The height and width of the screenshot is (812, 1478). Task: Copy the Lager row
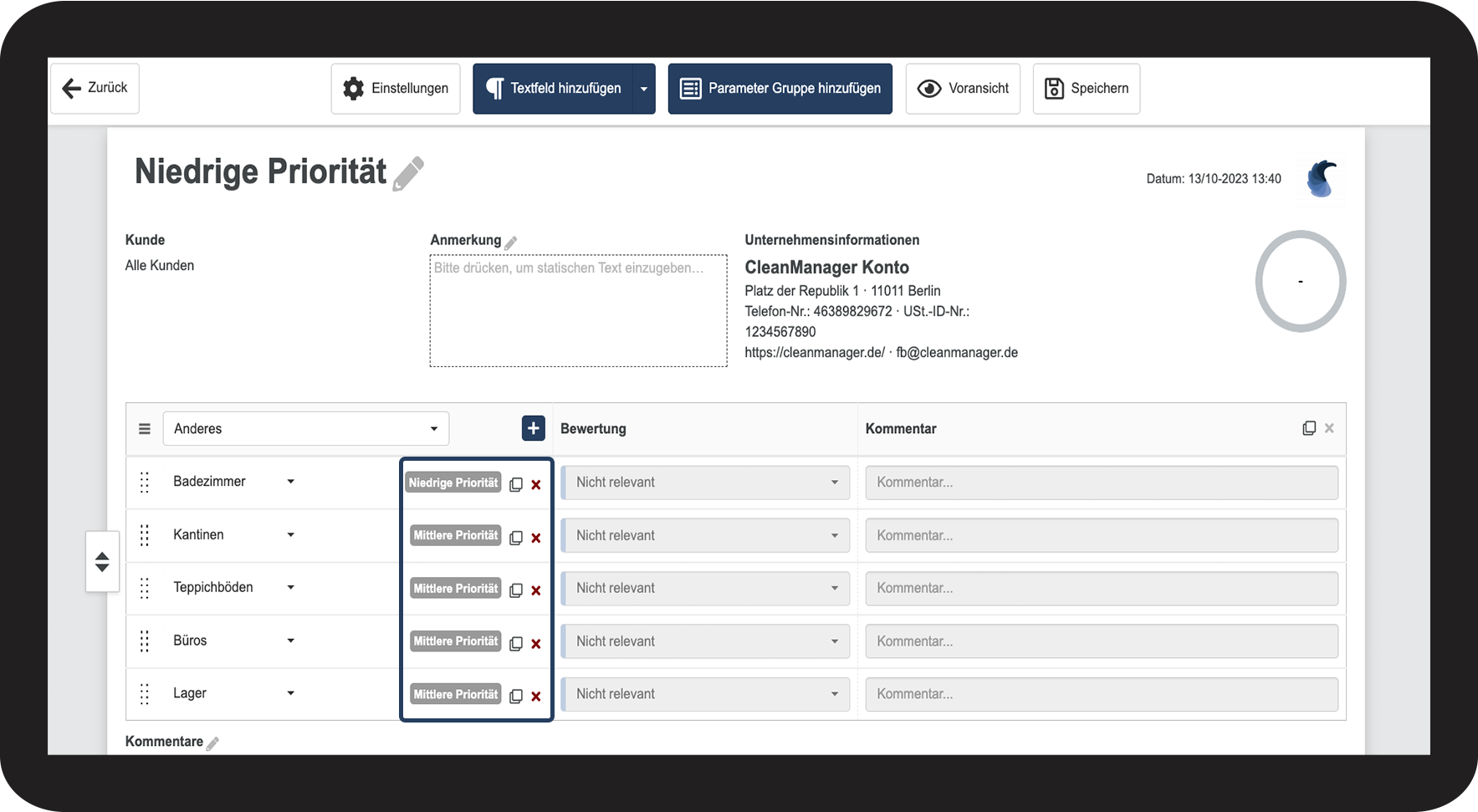tap(516, 697)
